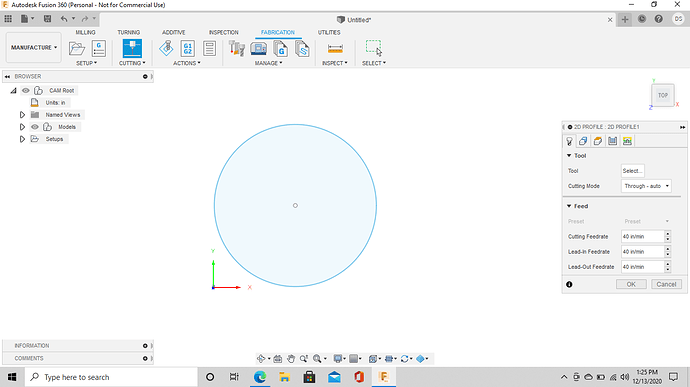Click the Orbit icon in navigation bar
Image resolution: width=690 pixels, height=387 pixels.
261,359
